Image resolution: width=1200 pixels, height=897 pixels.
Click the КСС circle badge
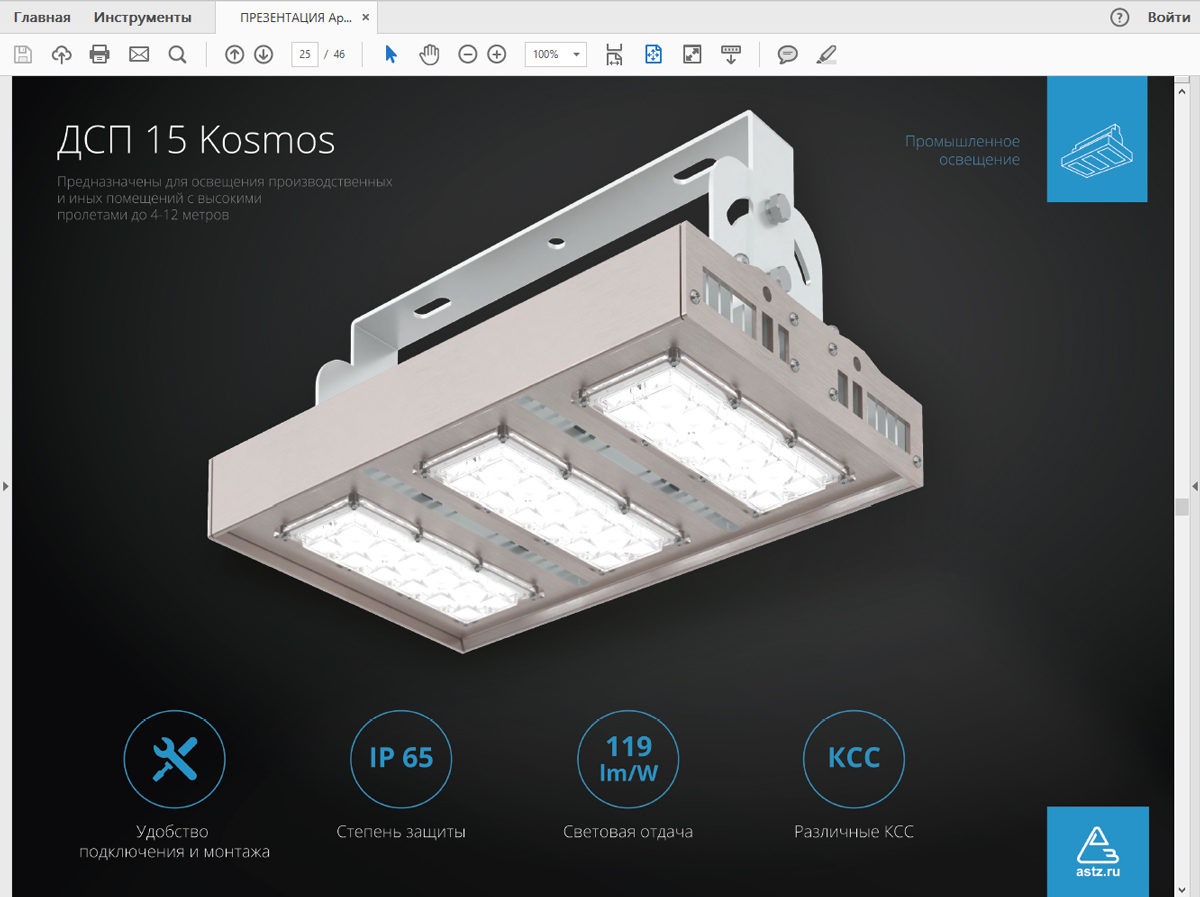click(854, 759)
